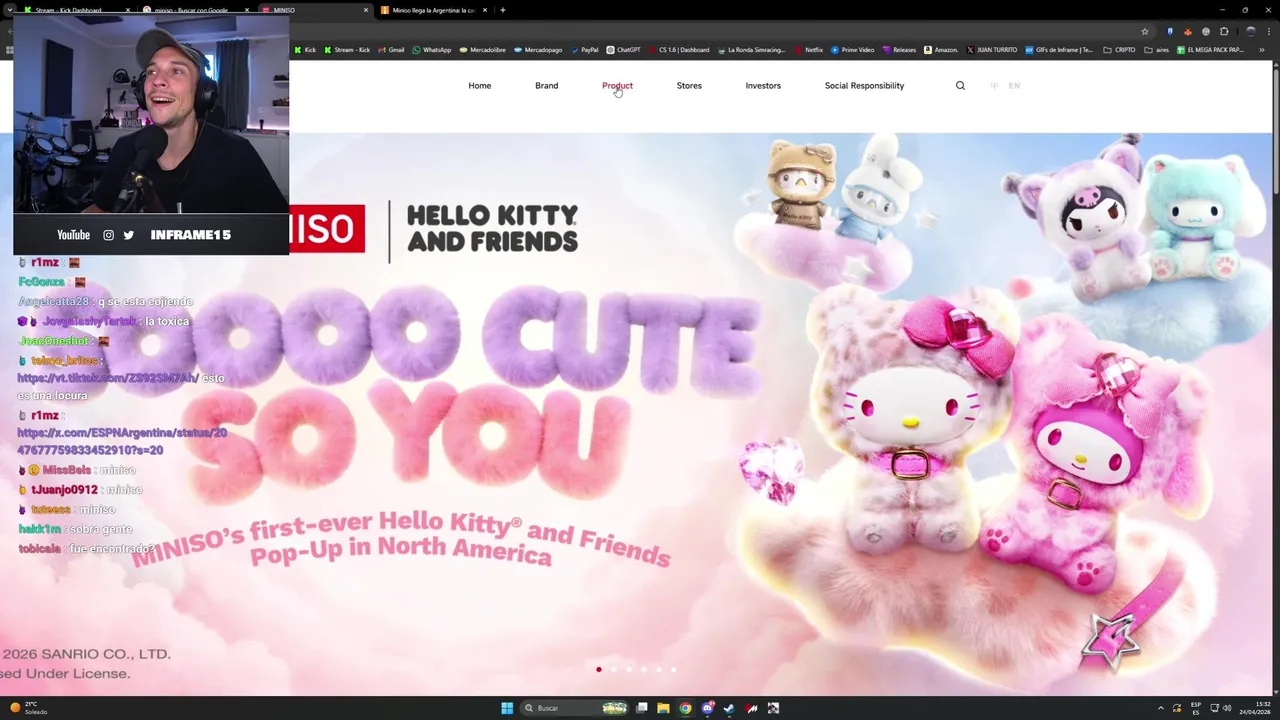The height and width of the screenshot is (720, 1280).
Task: Open File Explorer from the taskbar
Action: click(663, 708)
